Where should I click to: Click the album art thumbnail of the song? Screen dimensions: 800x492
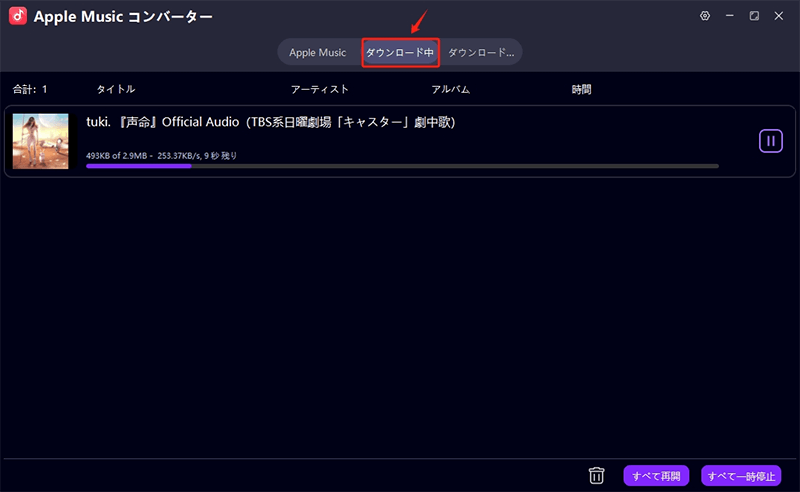[x=40, y=141]
